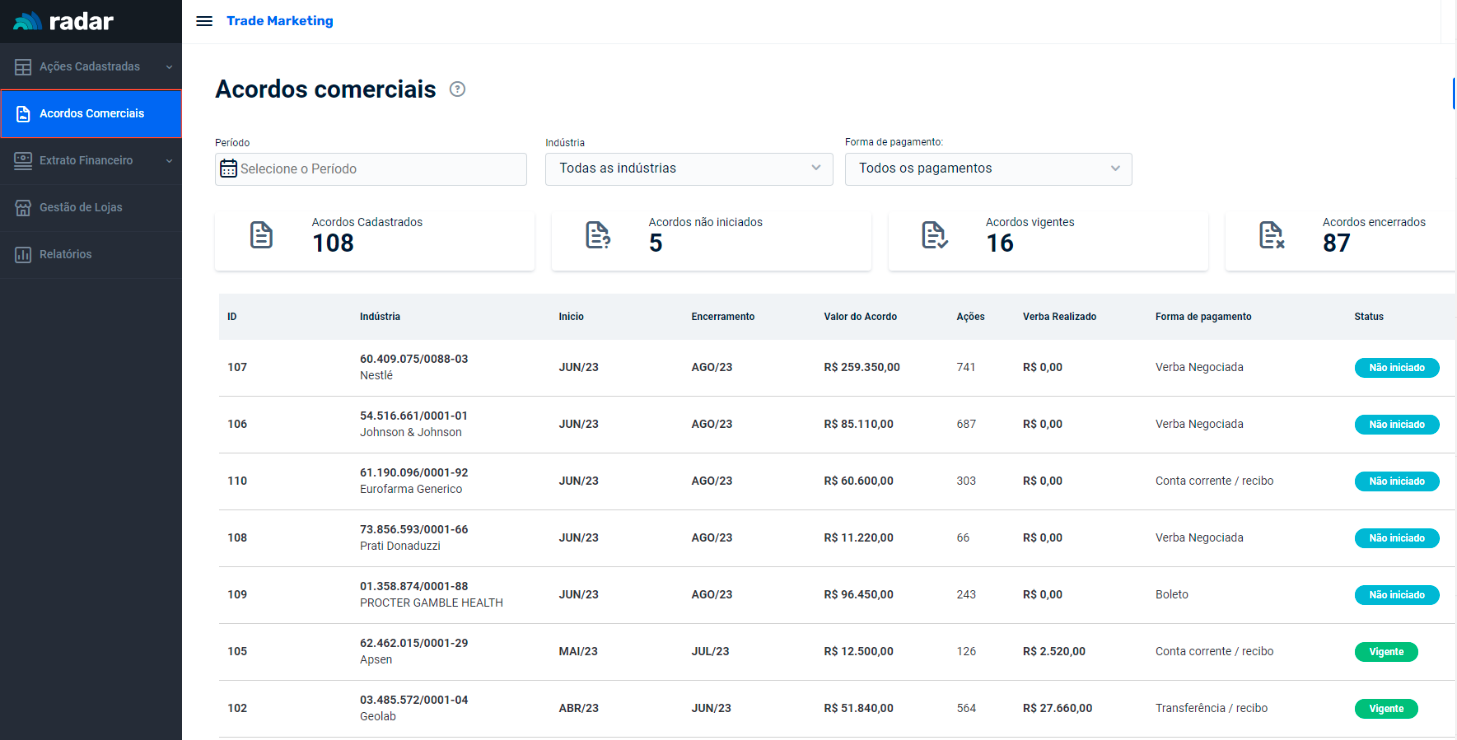The image size is (1457, 740).
Task: Open the Indústria dropdown
Action: point(688,169)
